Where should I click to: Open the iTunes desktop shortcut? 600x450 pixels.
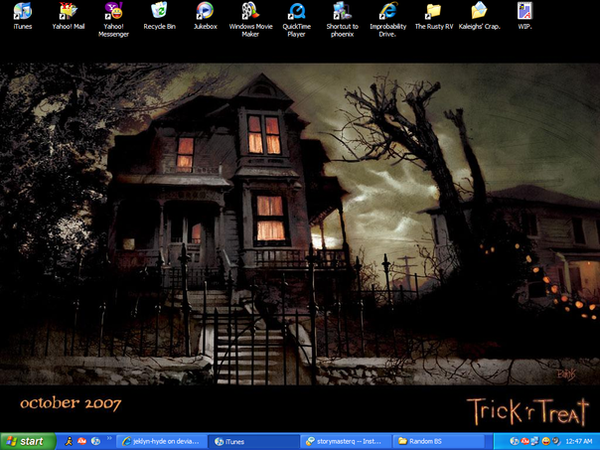tap(23, 16)
